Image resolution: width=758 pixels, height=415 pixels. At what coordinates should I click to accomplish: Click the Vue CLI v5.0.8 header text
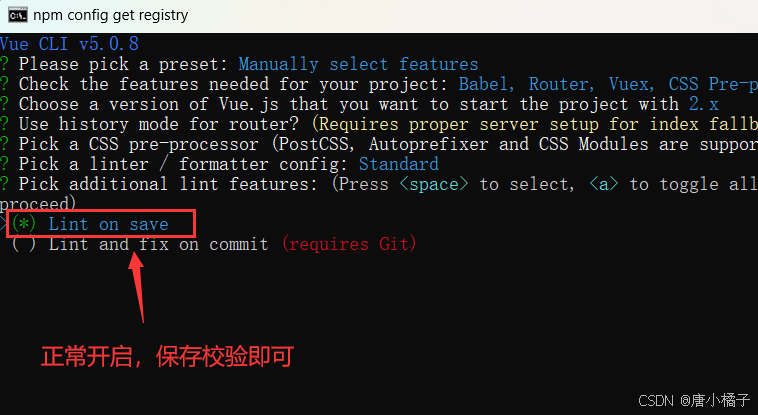69,44
